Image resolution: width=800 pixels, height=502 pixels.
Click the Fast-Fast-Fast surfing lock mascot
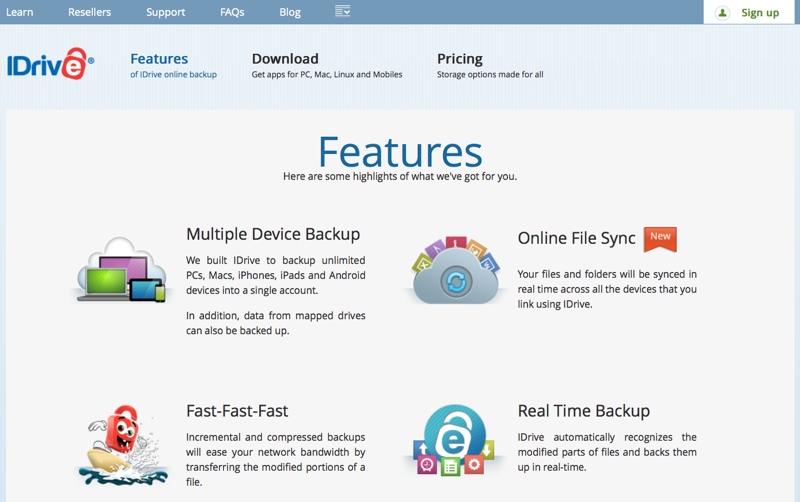[x=122, y=445]
